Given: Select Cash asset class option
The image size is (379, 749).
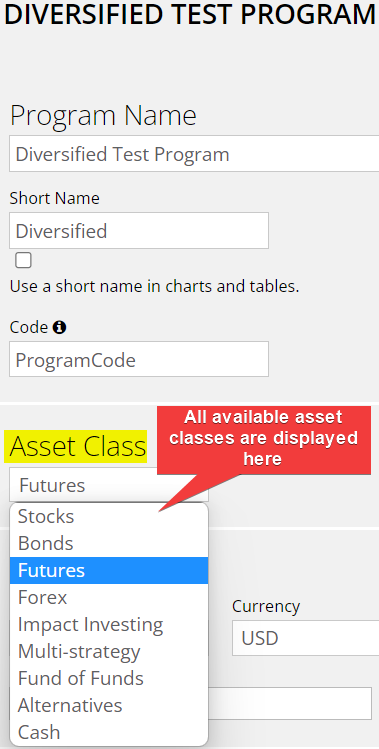Looking at the screenshot, I should [x=109, y=732].
